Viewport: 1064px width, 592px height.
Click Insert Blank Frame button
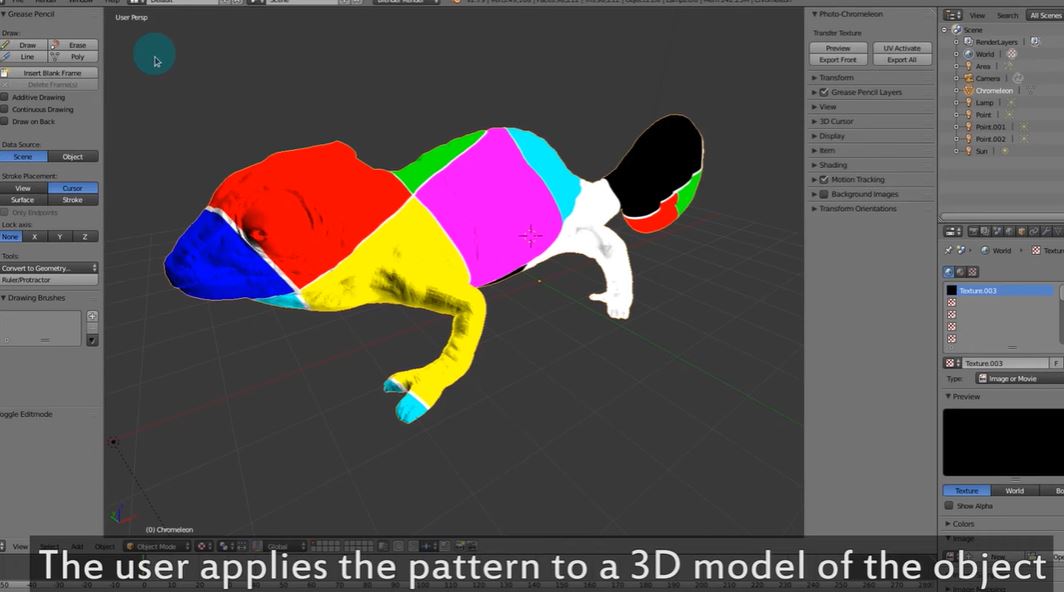coord(50,73)
